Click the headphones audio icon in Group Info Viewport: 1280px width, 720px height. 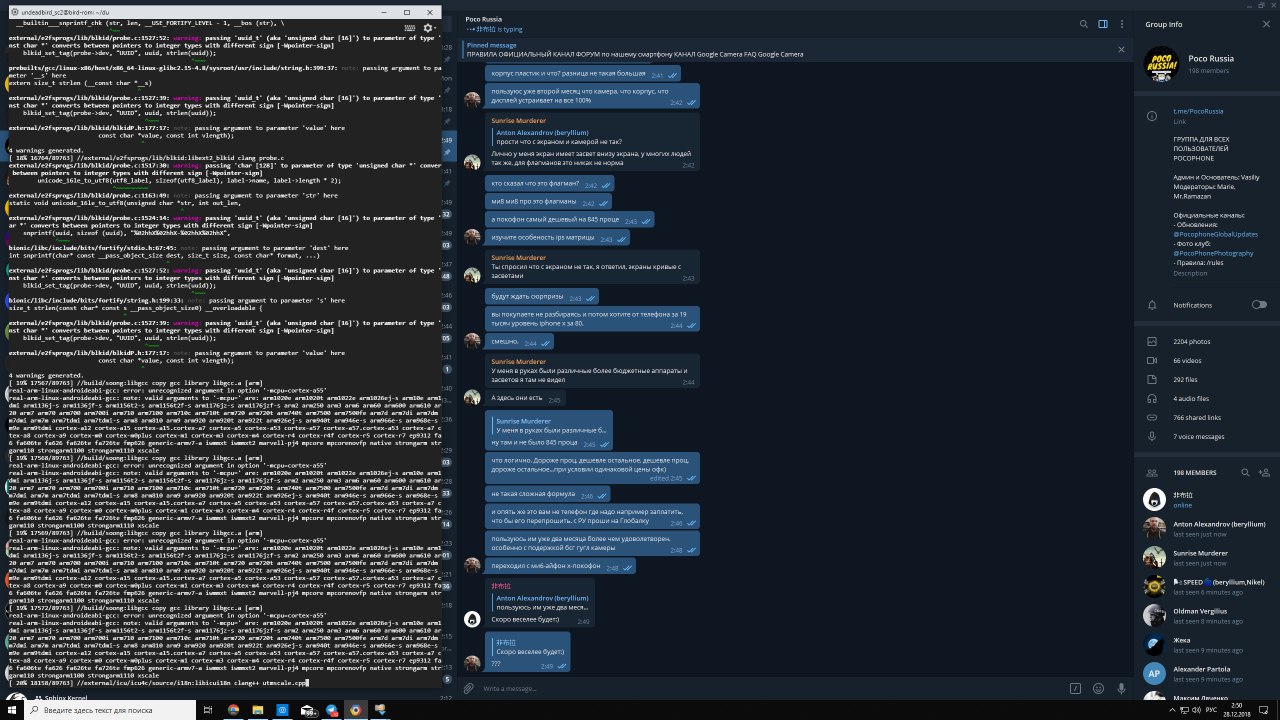[x=1152, y=398]
